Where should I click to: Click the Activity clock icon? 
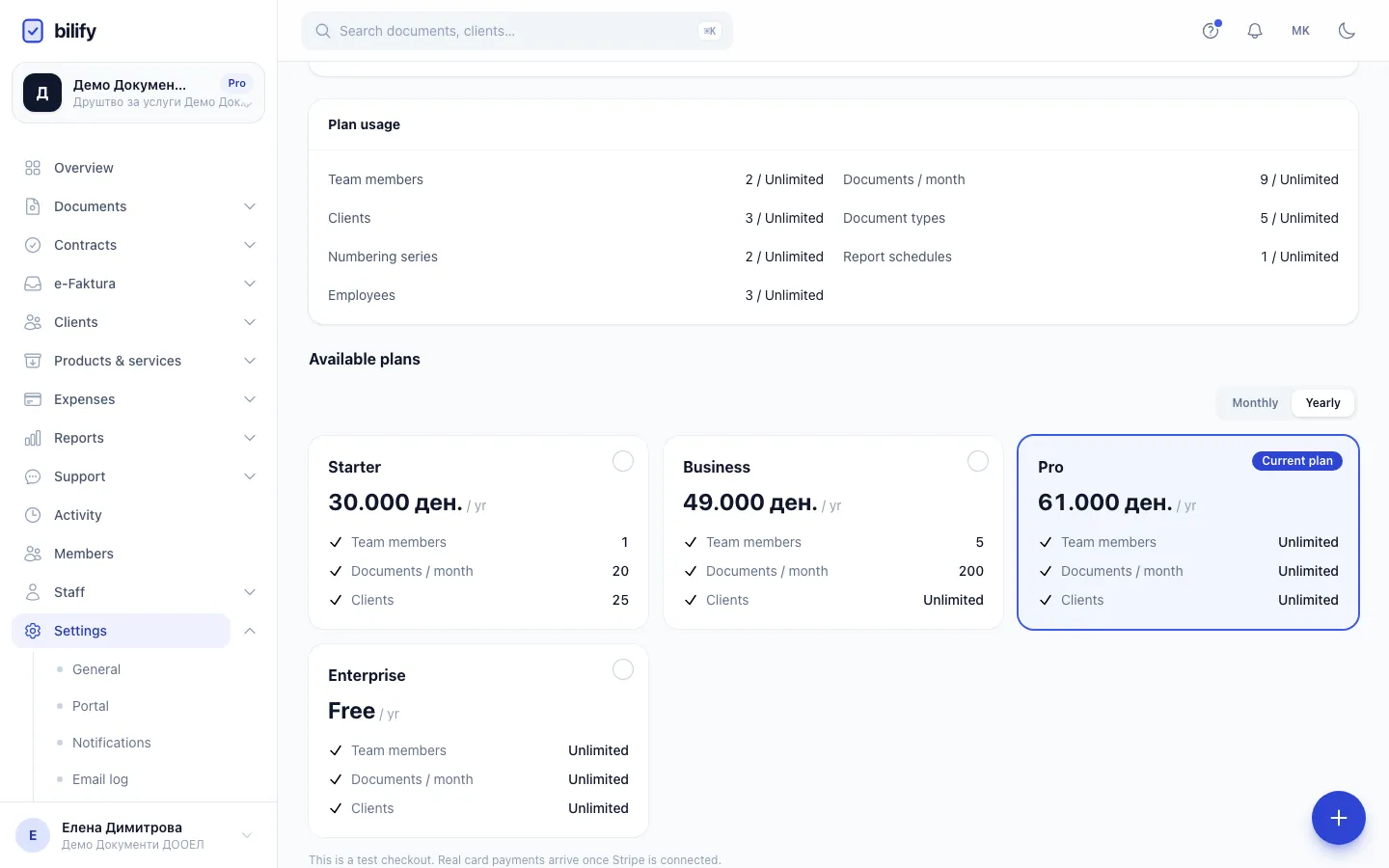tap(33, 515)
